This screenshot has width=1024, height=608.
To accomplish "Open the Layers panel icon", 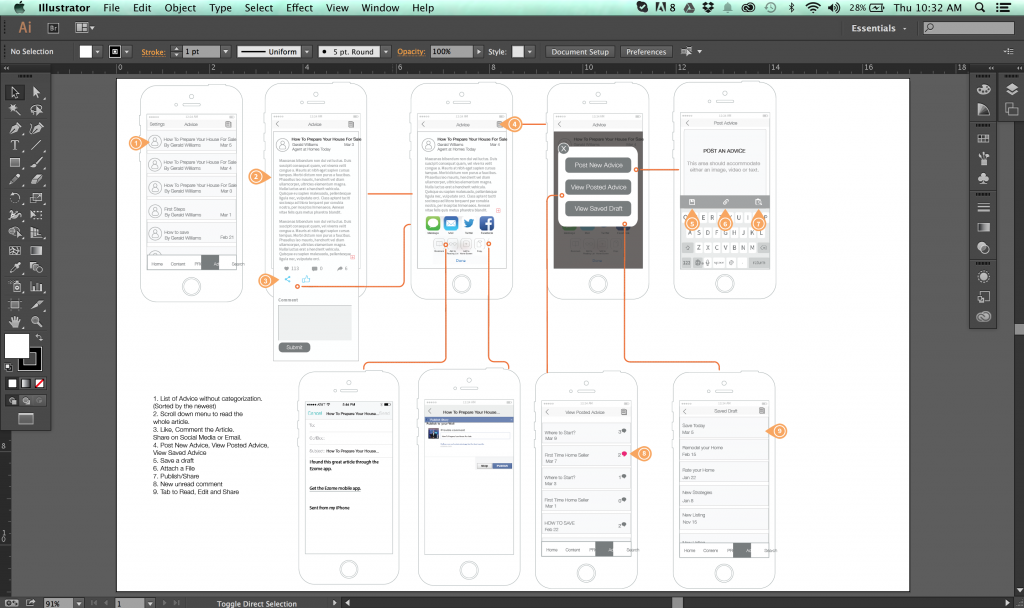I will click(x=1012, y=89).
